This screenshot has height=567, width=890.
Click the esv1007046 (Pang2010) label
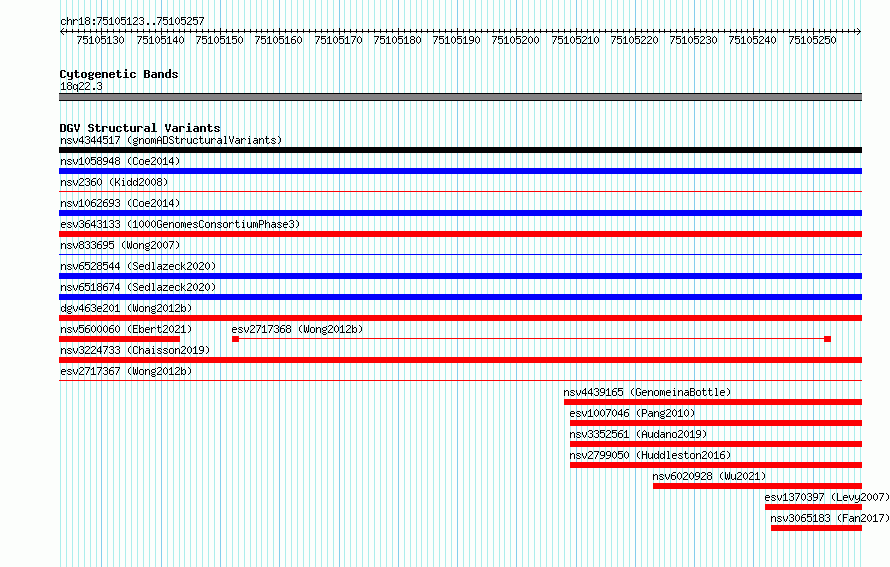[x=632, y=413]
